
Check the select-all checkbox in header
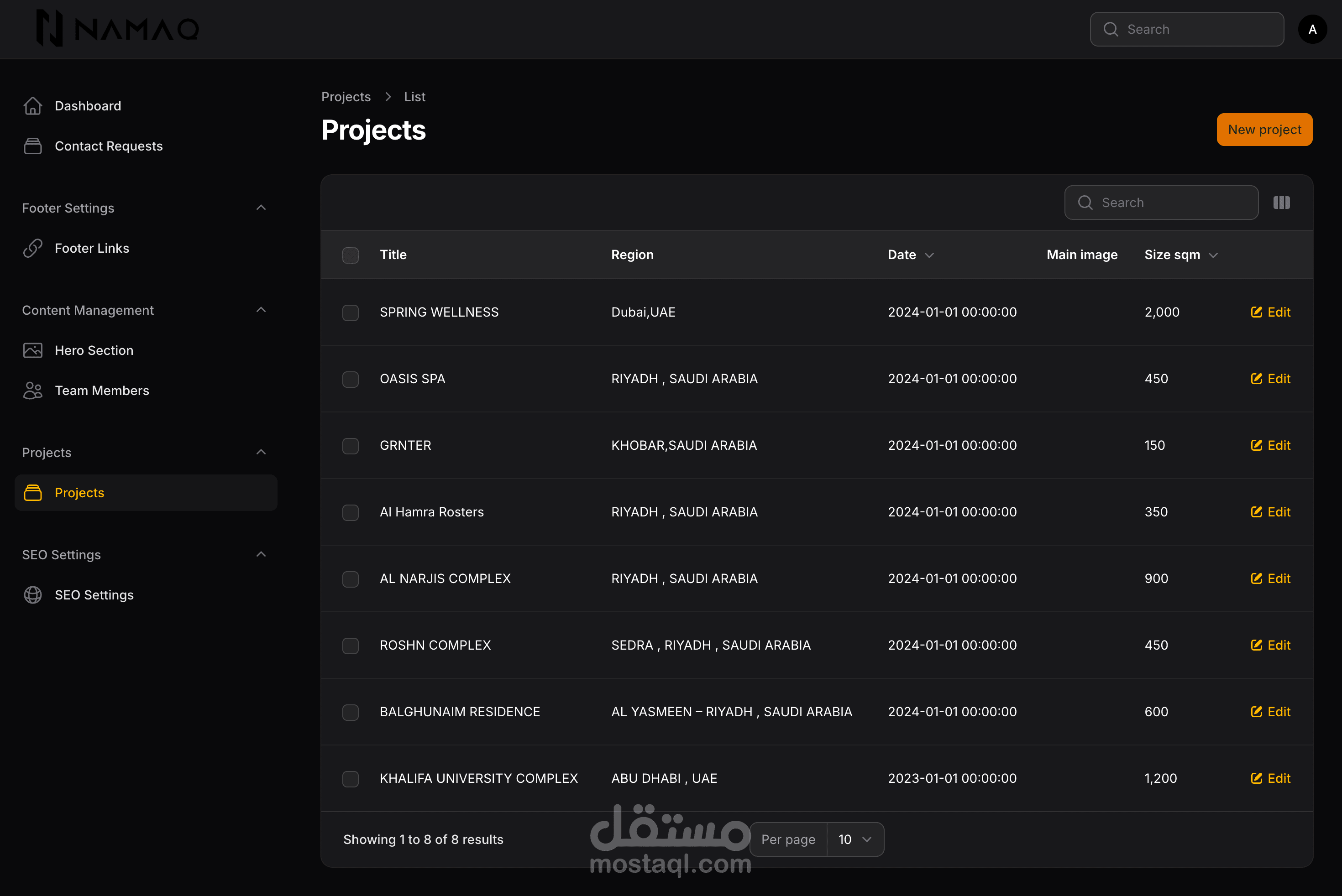point(351,255)
